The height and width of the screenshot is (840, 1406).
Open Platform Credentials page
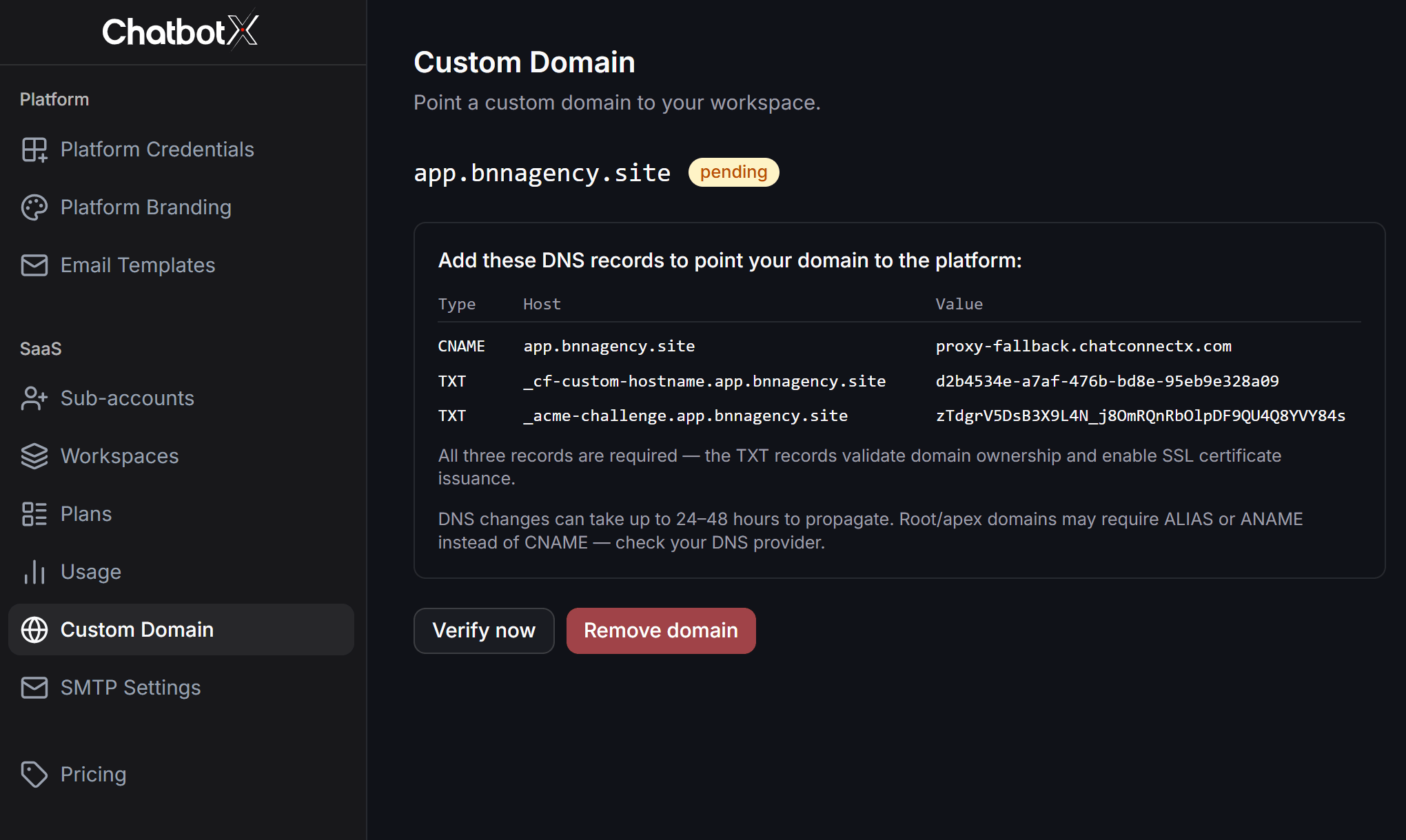181,150
